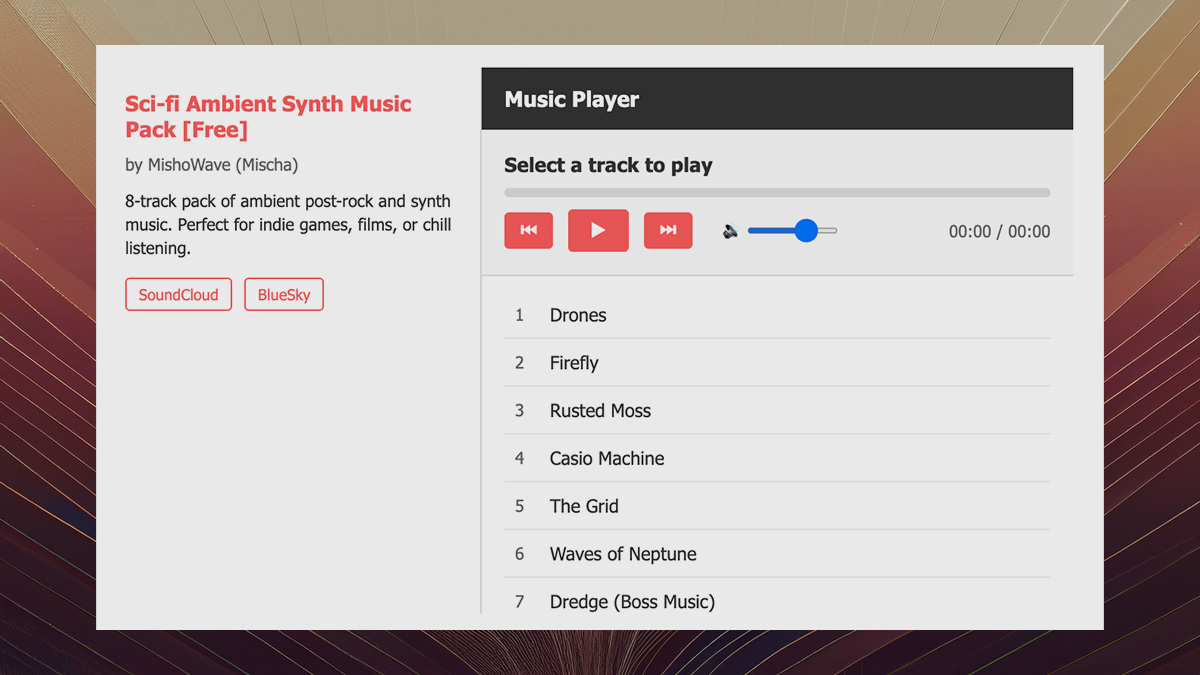Select the Firefly track
The height and width of the screenshot is (675, 1200).
click(x=574, y=363)
